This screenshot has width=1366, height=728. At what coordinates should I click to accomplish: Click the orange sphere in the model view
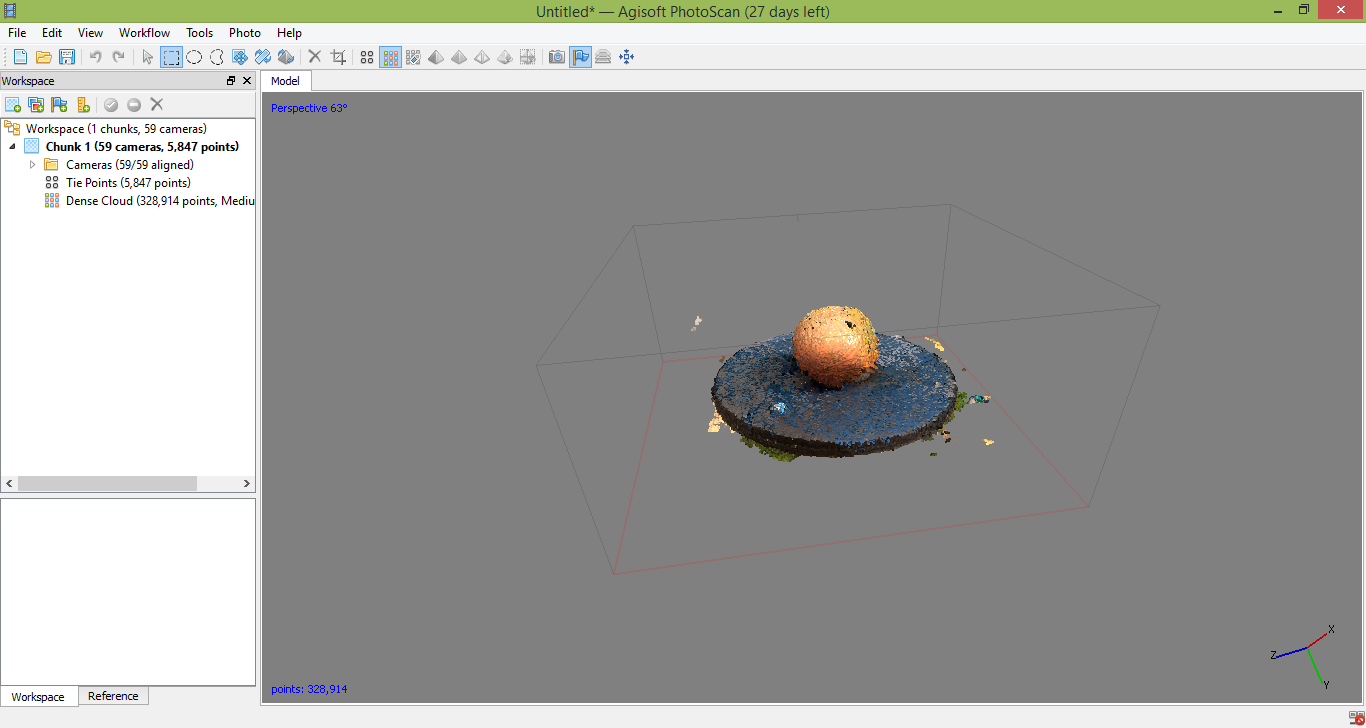(836, 345)
